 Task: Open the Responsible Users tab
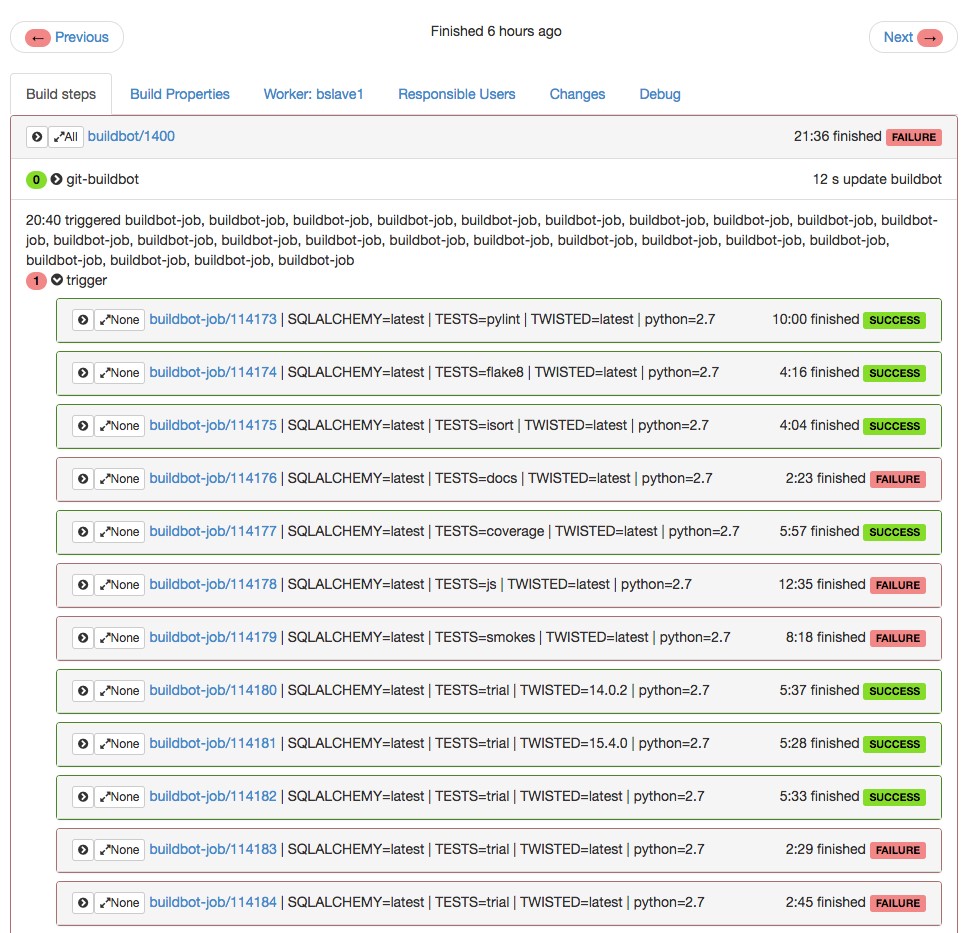[x=456, y=93]
